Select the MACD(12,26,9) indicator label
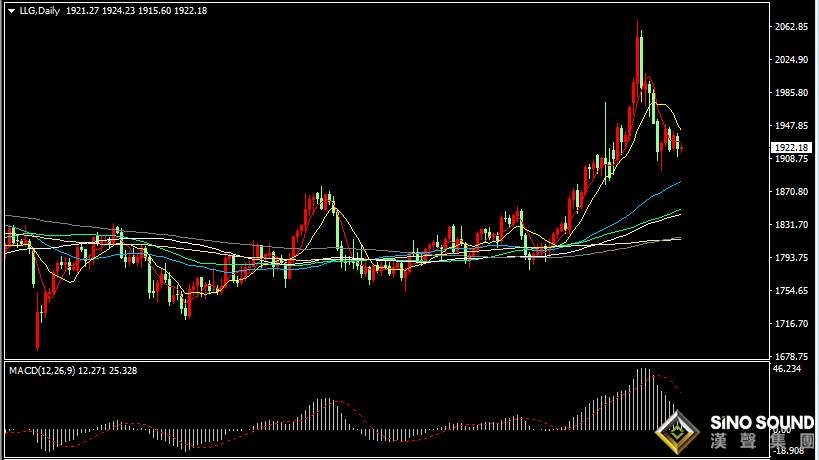This screenshot has height=460, width=819. (x=42, y=371)
